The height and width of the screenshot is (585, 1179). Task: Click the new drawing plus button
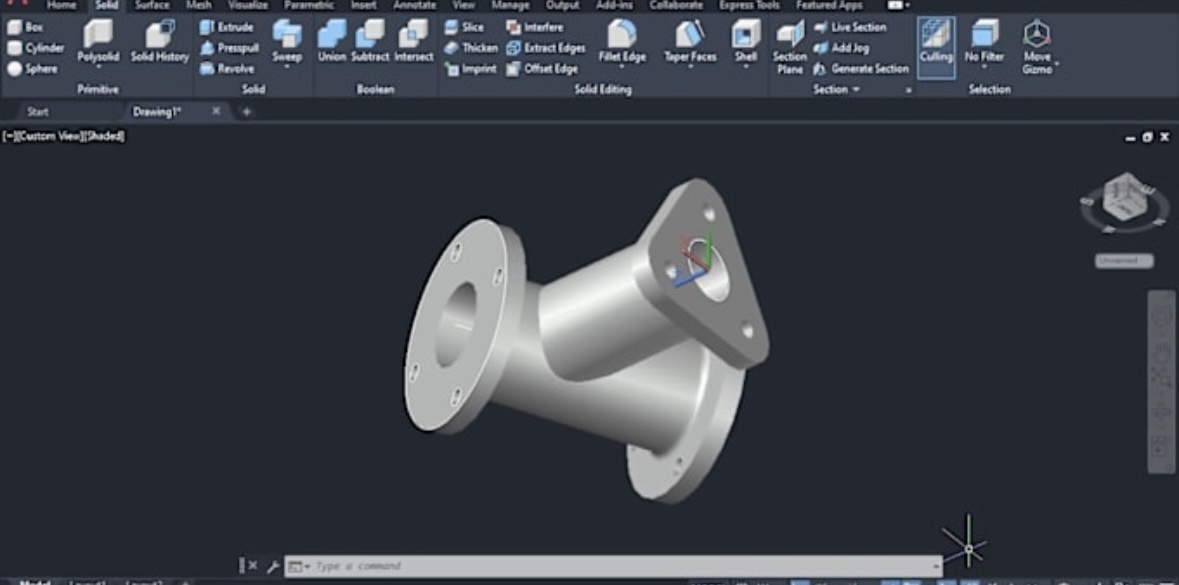click(246, 112)
